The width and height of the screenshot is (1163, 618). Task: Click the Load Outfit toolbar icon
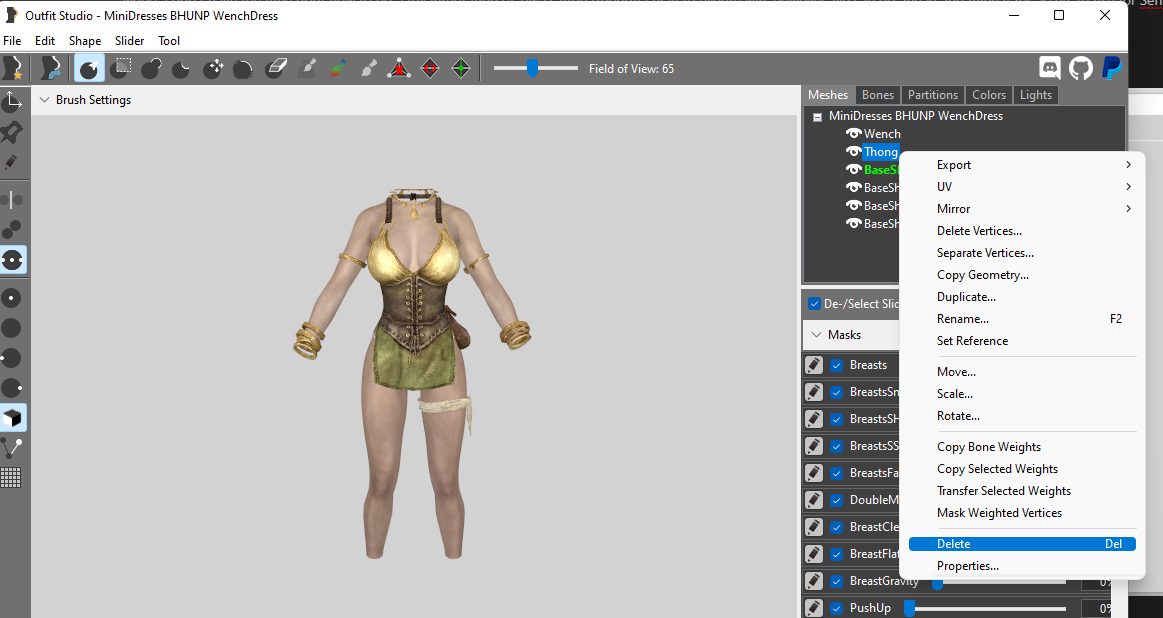[x=50, y=68]
